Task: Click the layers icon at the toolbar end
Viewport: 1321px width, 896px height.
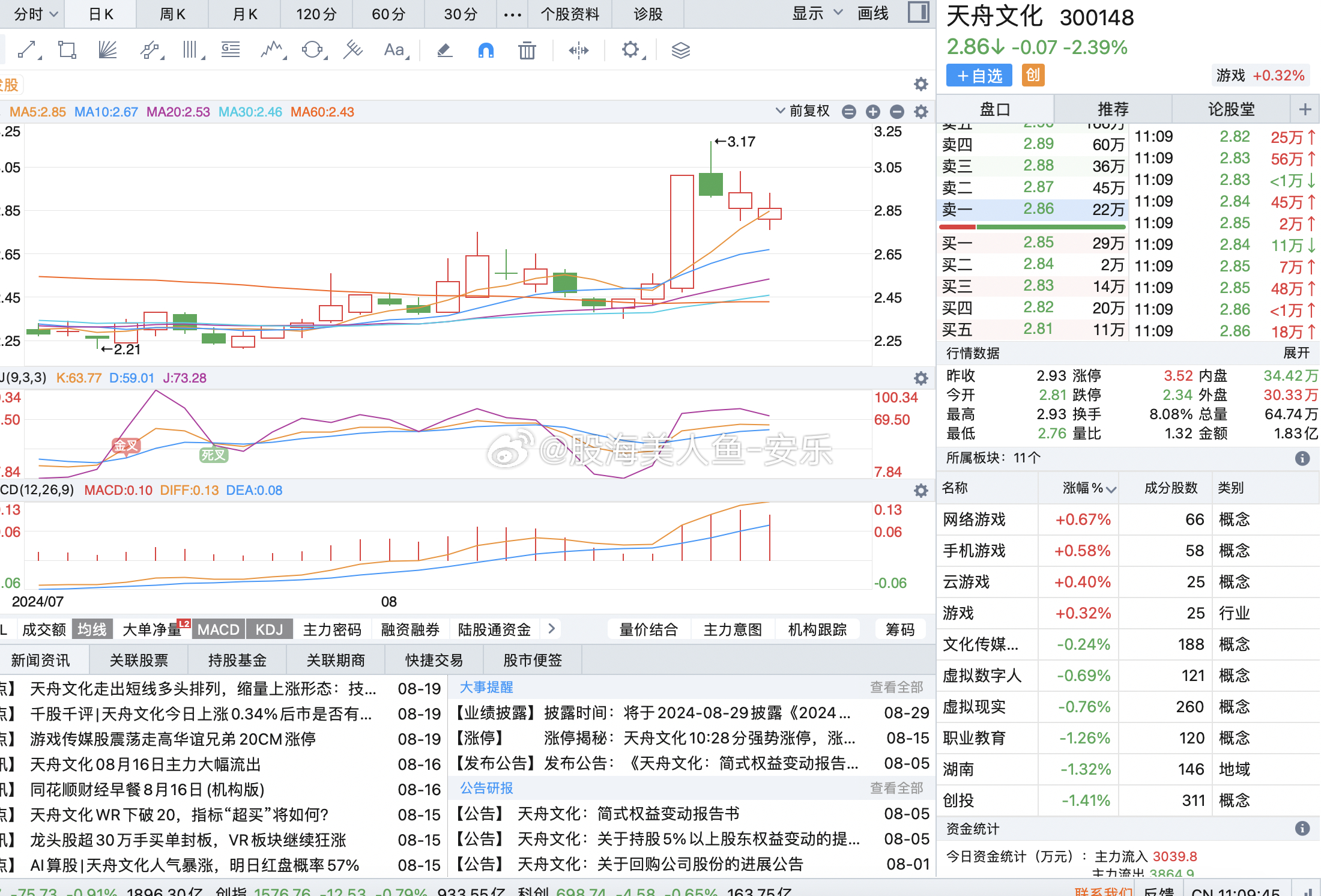Action: pyautogui.click(x=680, y=50)
